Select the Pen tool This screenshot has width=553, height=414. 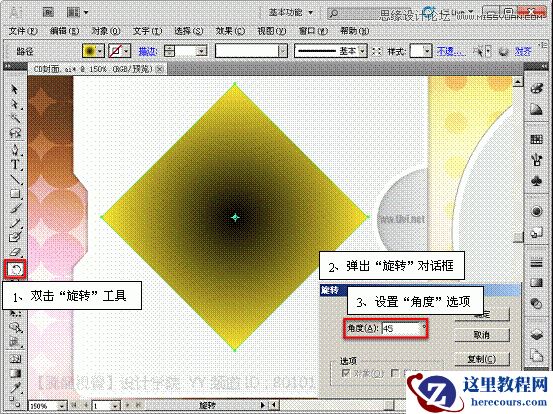coord(15,150)
